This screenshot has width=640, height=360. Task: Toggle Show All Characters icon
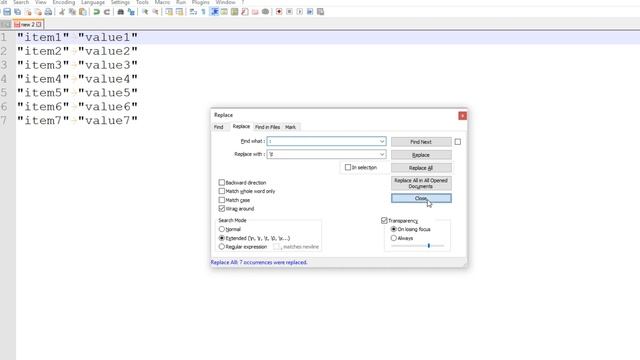pos(203,12)
